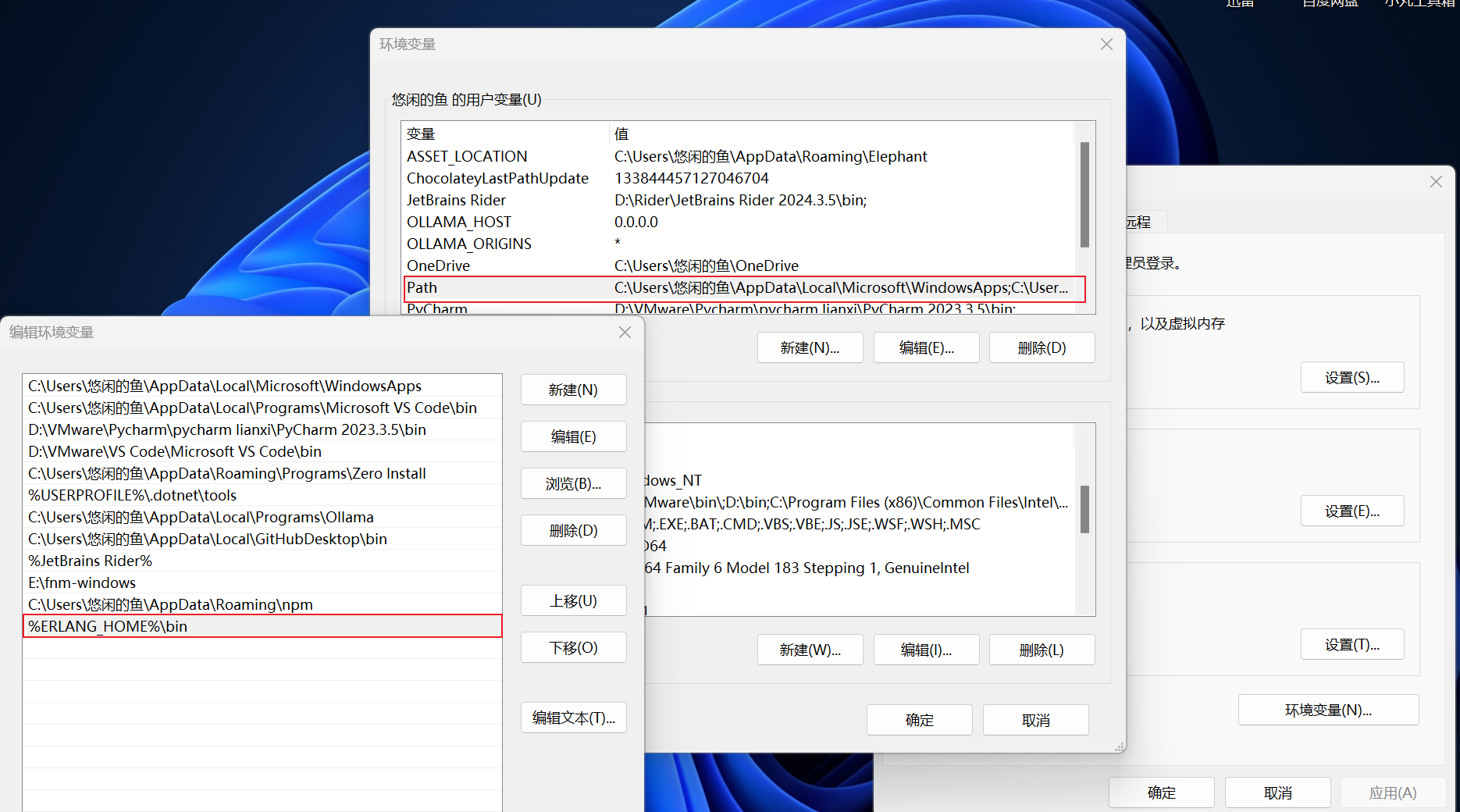Viewport: 1460px width, 812px height.
Task: Select the system row ending in Common Files\Intel
Action: click(859, 502)
